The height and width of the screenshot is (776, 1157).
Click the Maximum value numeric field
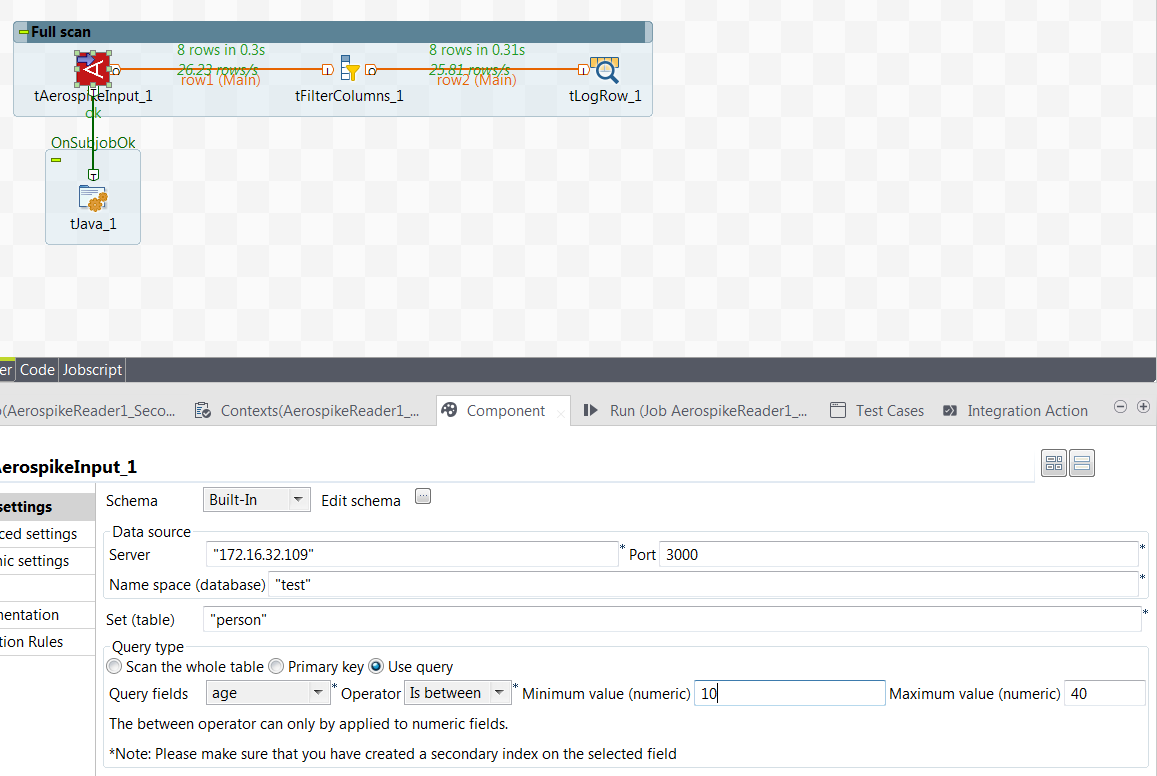tap(1105, 693)
